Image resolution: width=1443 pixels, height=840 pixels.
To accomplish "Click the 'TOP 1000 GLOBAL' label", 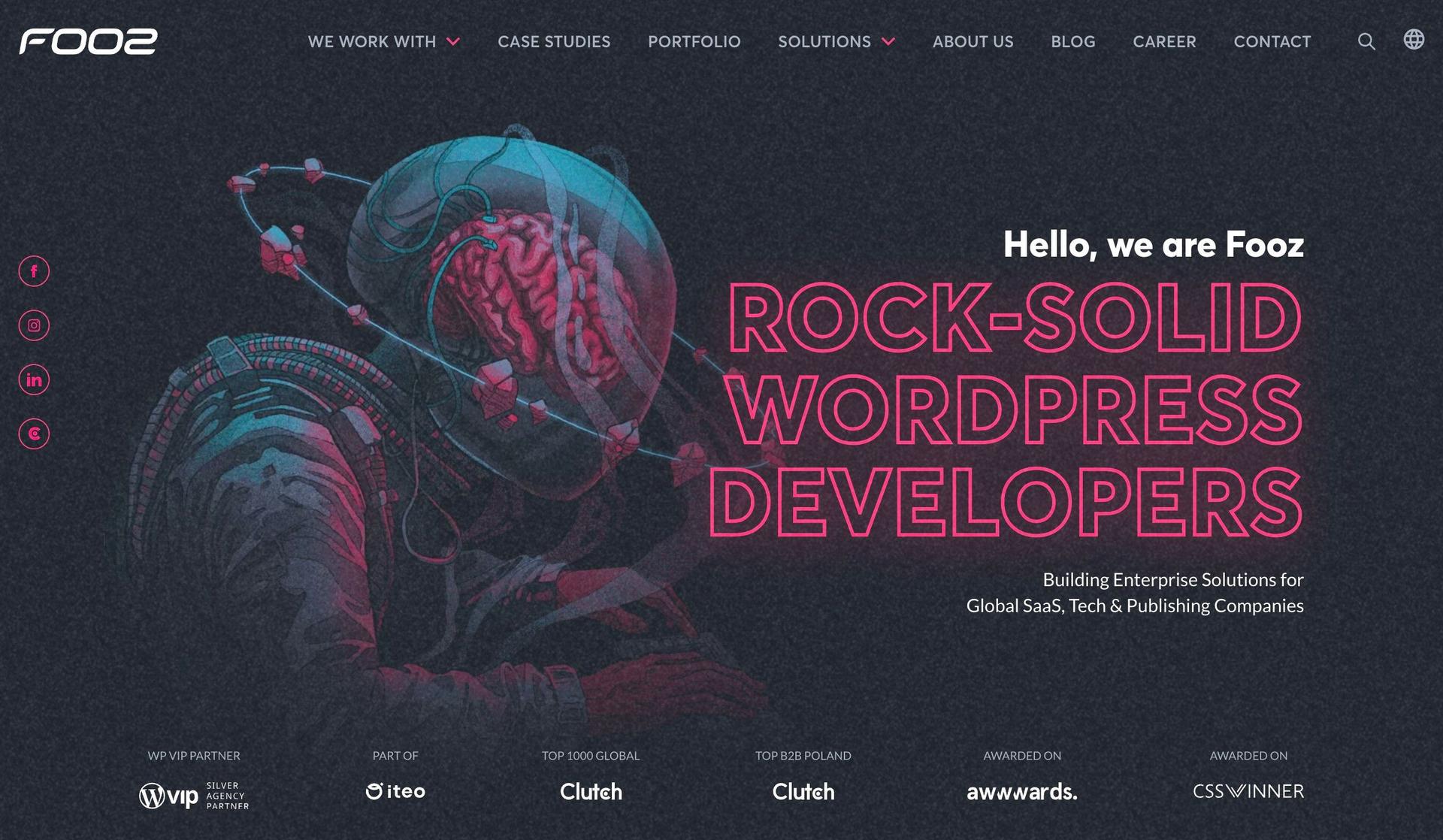I will 591,756.
